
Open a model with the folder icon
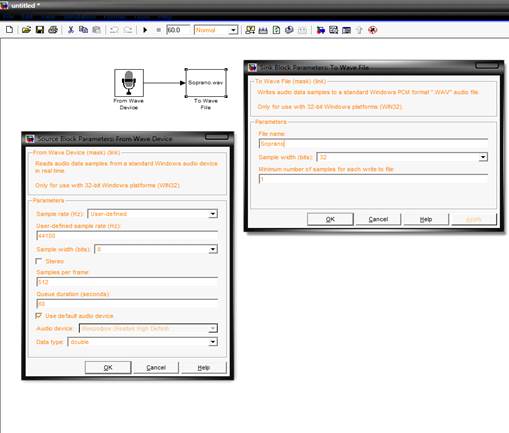click(x=26, y=30)
